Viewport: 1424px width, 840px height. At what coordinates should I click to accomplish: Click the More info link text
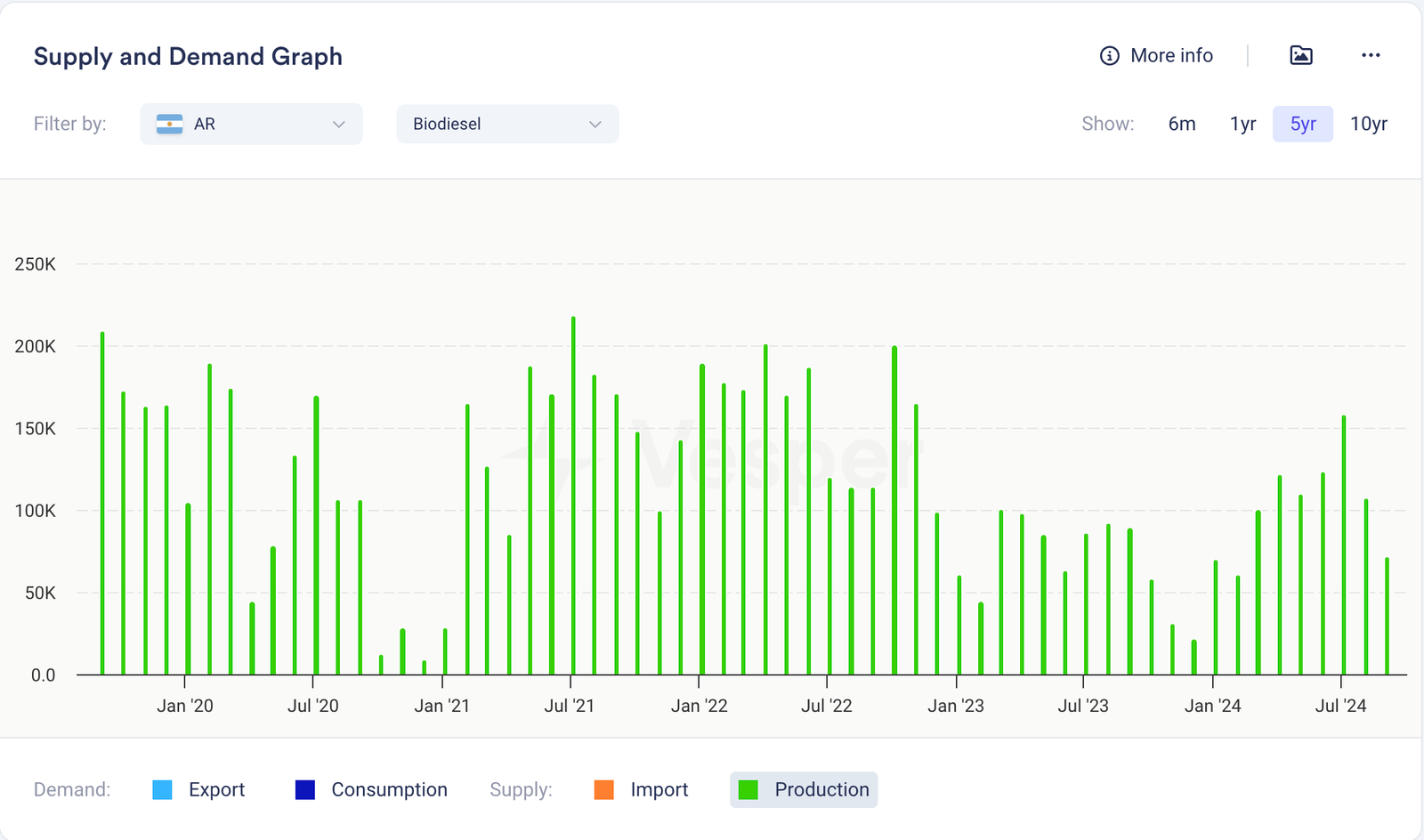pyautogui.click(x=1171, y=56)
